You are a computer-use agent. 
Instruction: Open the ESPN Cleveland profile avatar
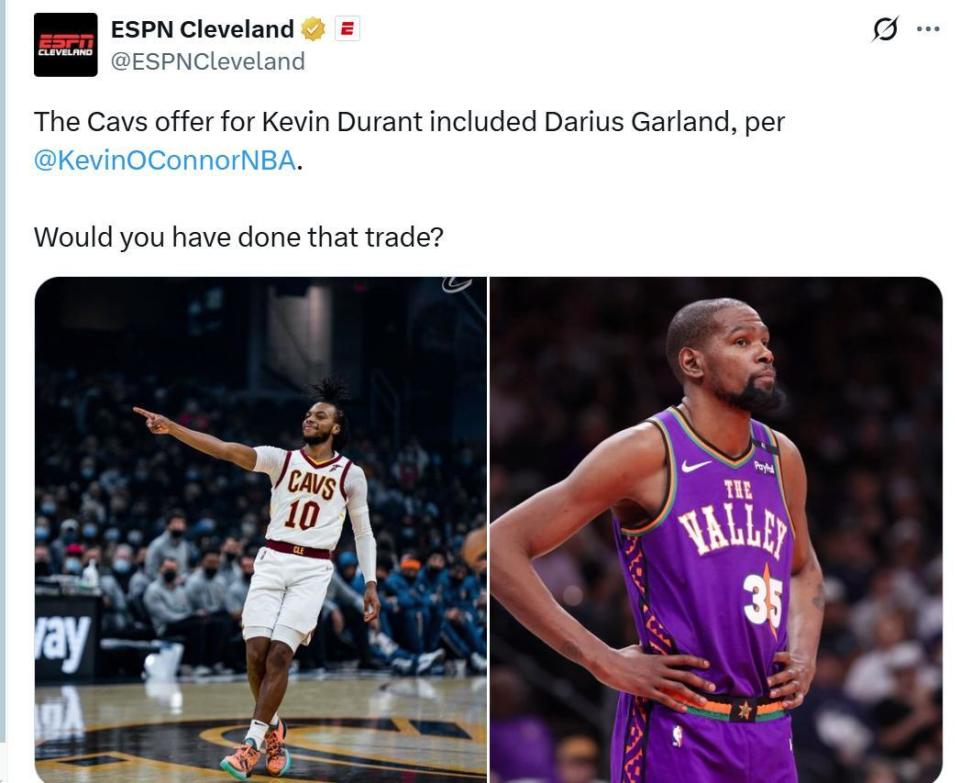[66, 45]
